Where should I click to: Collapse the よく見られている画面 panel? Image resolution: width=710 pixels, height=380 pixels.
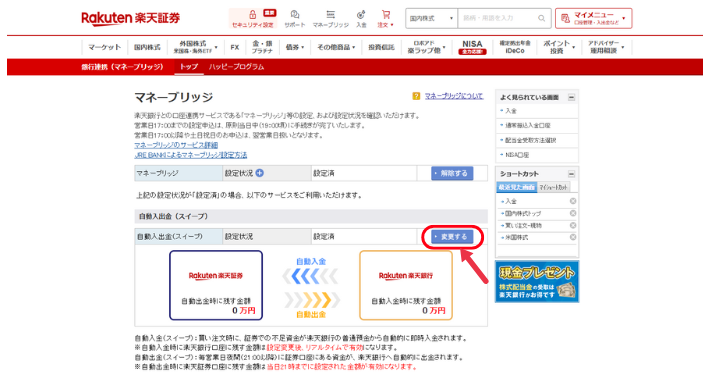(x=571, y=97)
